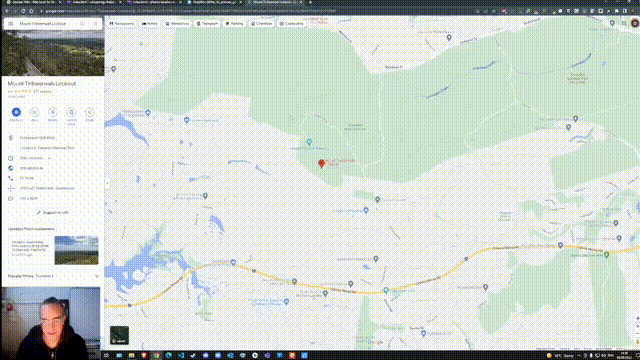
Task: Open the lookout header photo
Action: tap(53, 53)
